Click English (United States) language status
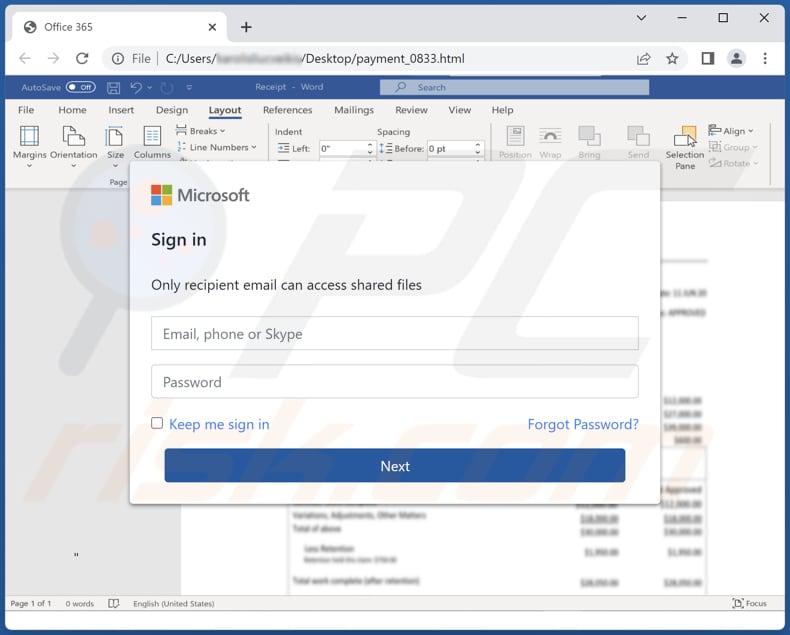790x635 pixels. tap(173, 603)
